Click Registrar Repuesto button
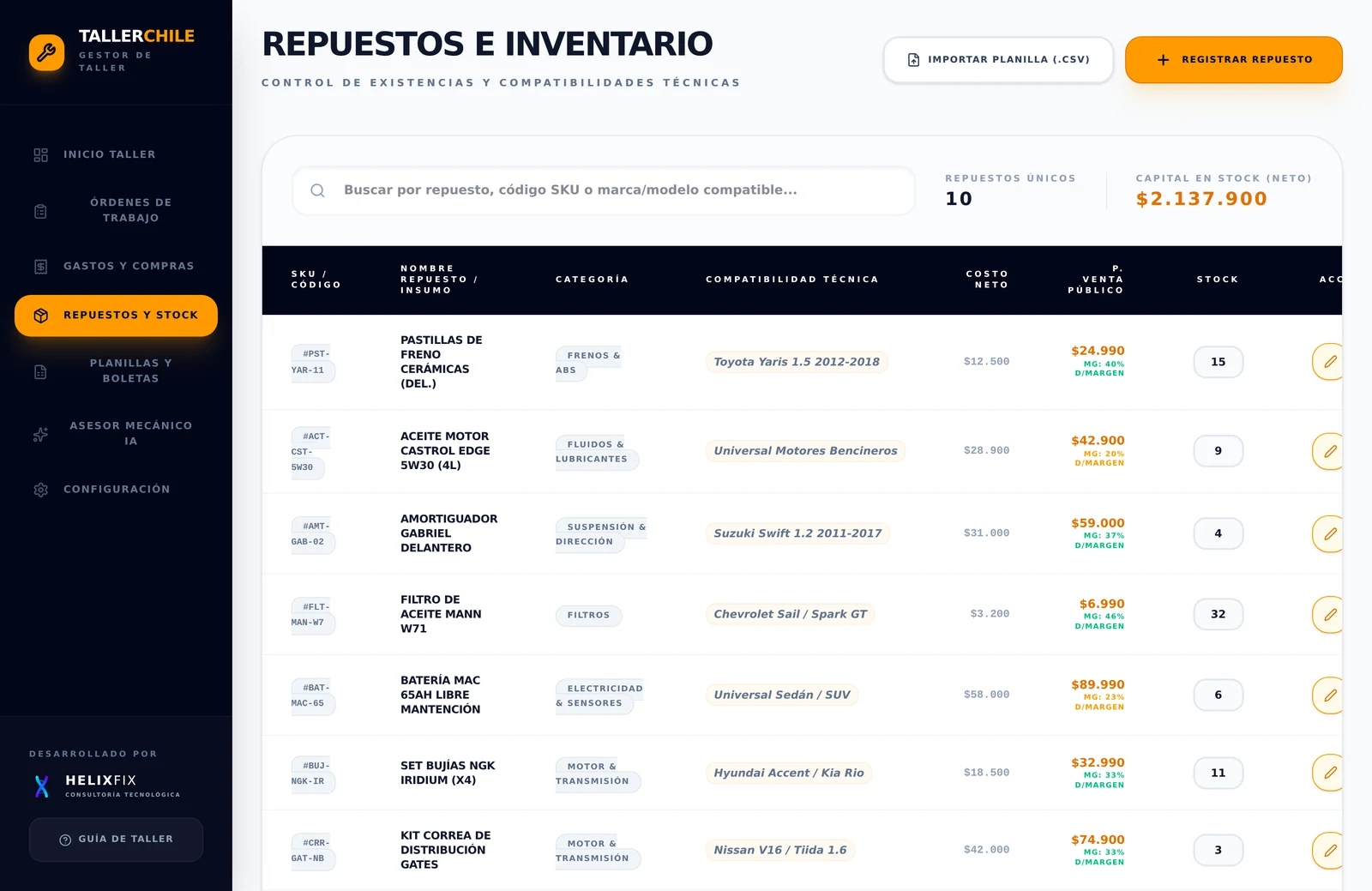 (x=1233, y=60)
